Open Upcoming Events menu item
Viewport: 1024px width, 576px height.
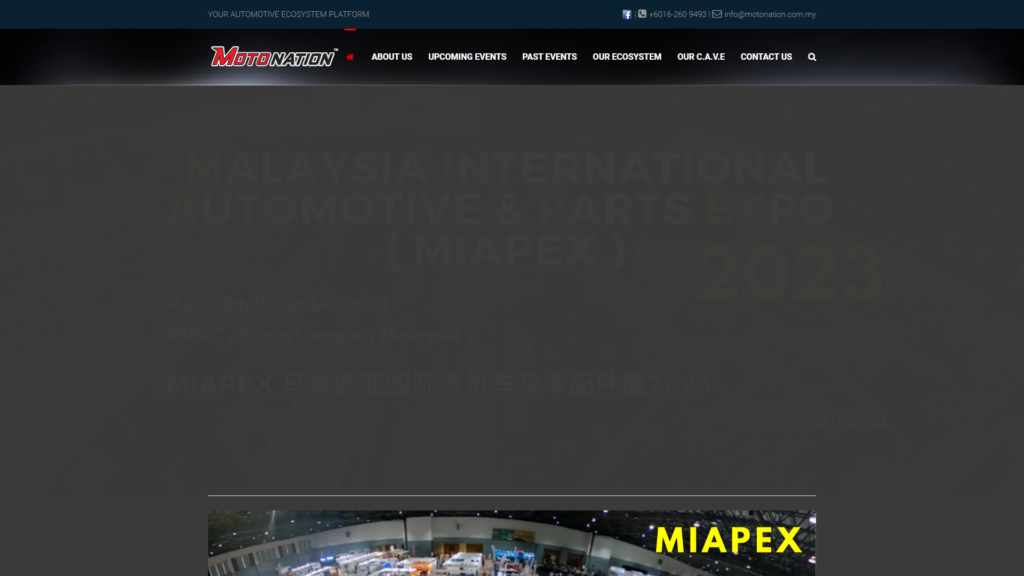467,57
